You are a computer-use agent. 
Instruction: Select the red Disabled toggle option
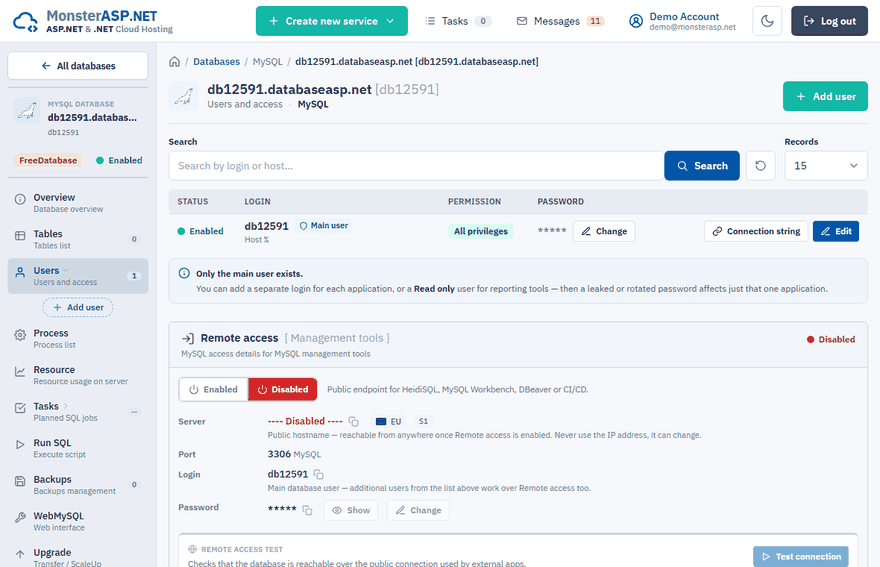283,390
